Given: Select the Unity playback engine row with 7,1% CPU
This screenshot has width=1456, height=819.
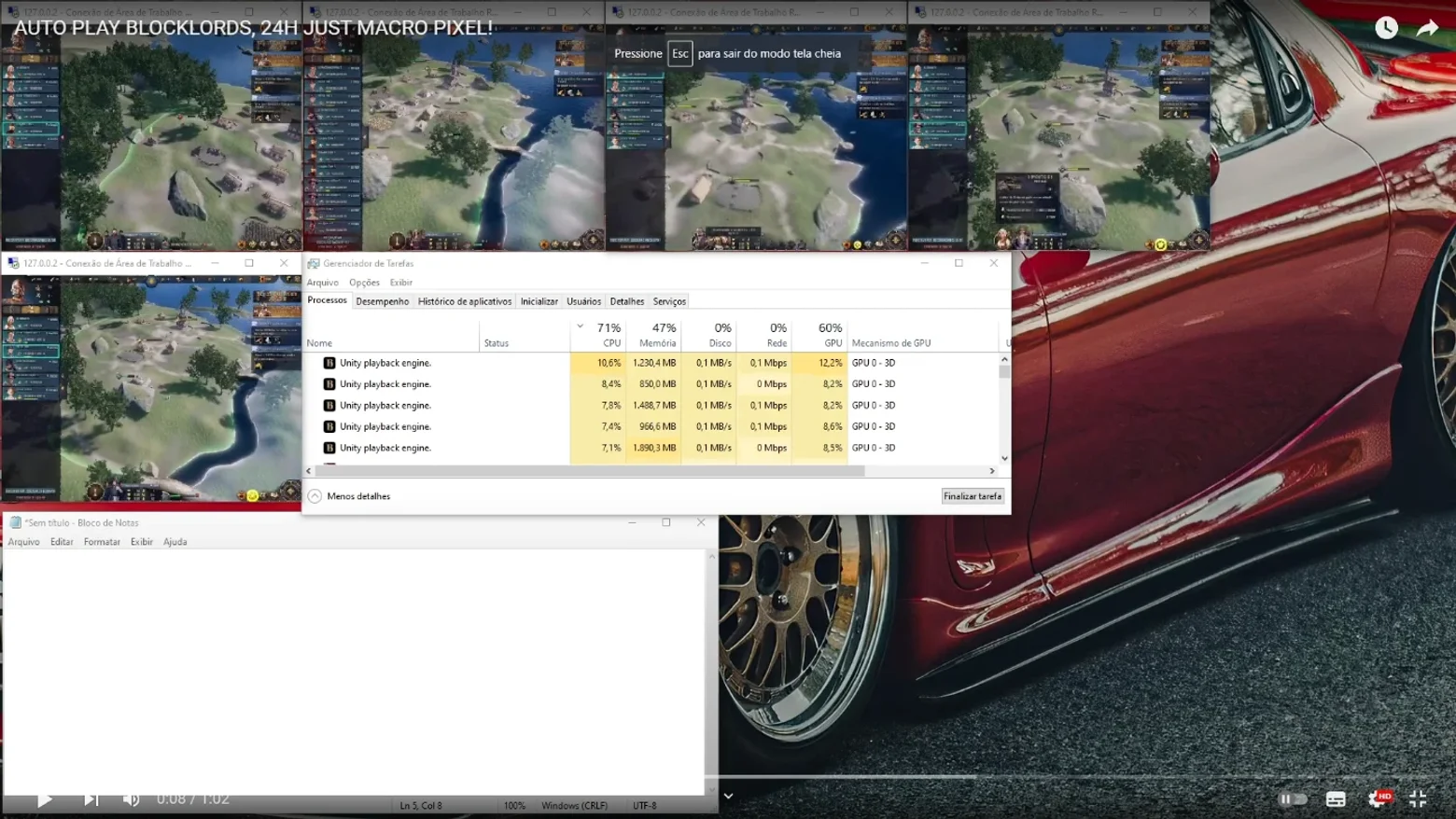Looking at the screenshot, I should click(x=651, y=449).
